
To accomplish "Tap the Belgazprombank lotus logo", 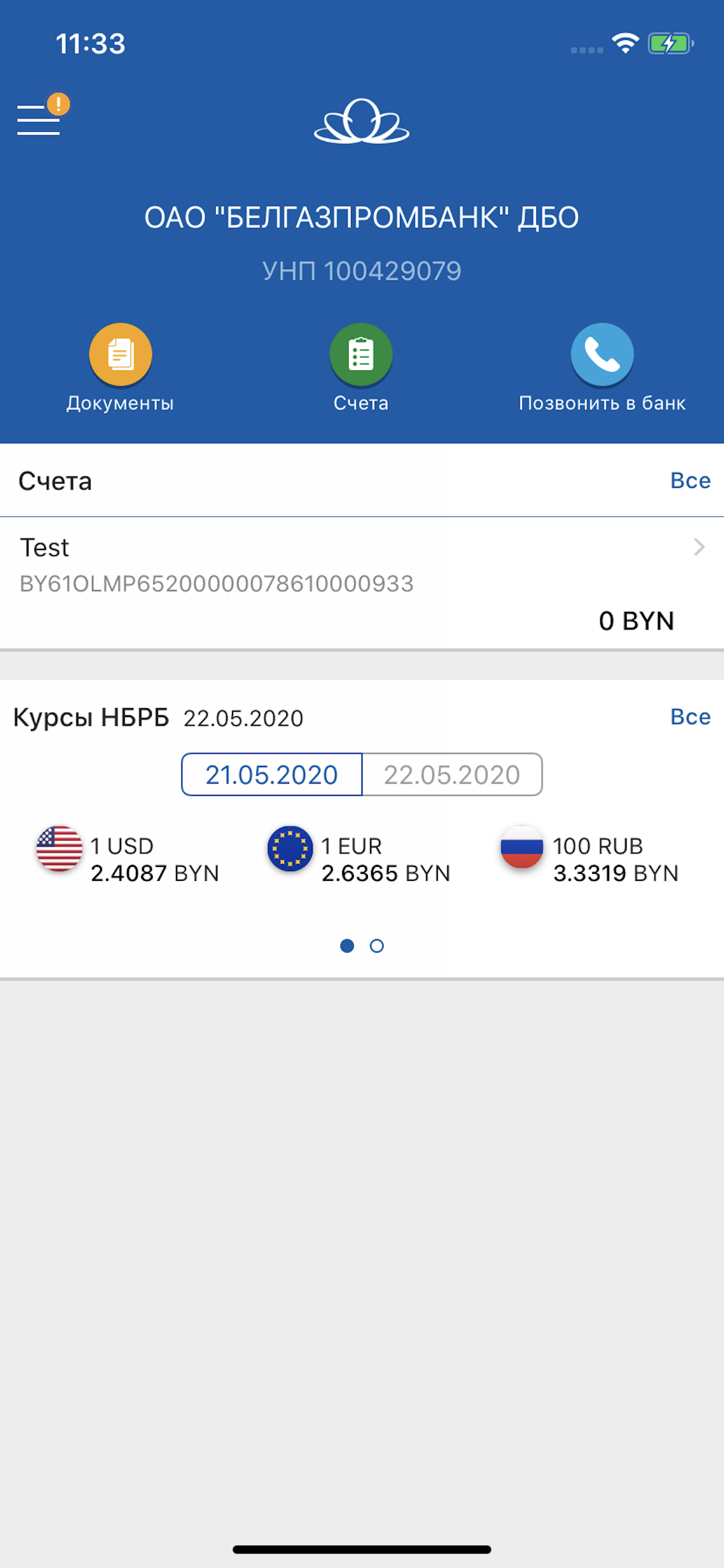I will pos(361,121).
